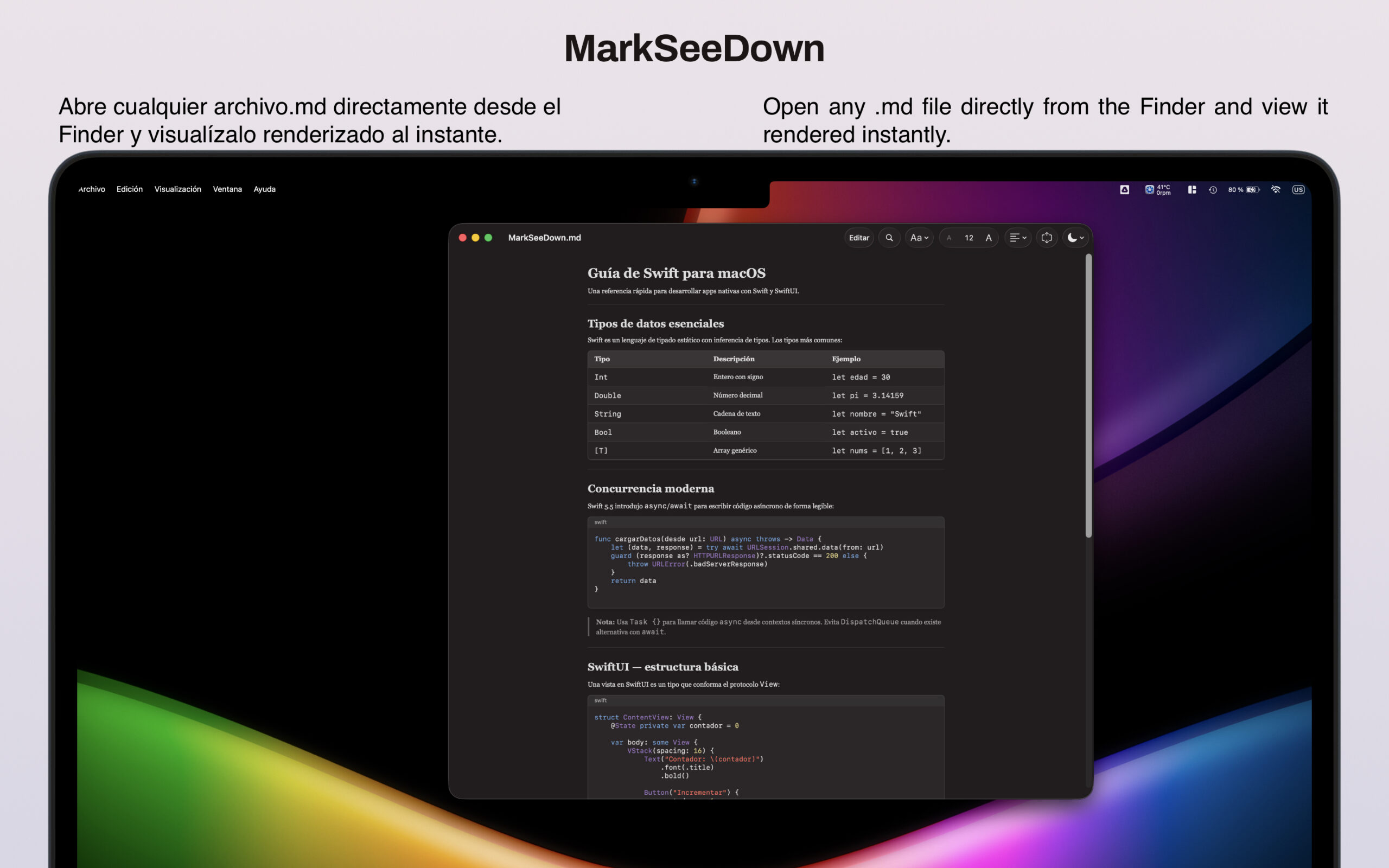
Task: Click the "Cadena de texto" description cell
Action: pyautogui.click(x=736, y=414)
